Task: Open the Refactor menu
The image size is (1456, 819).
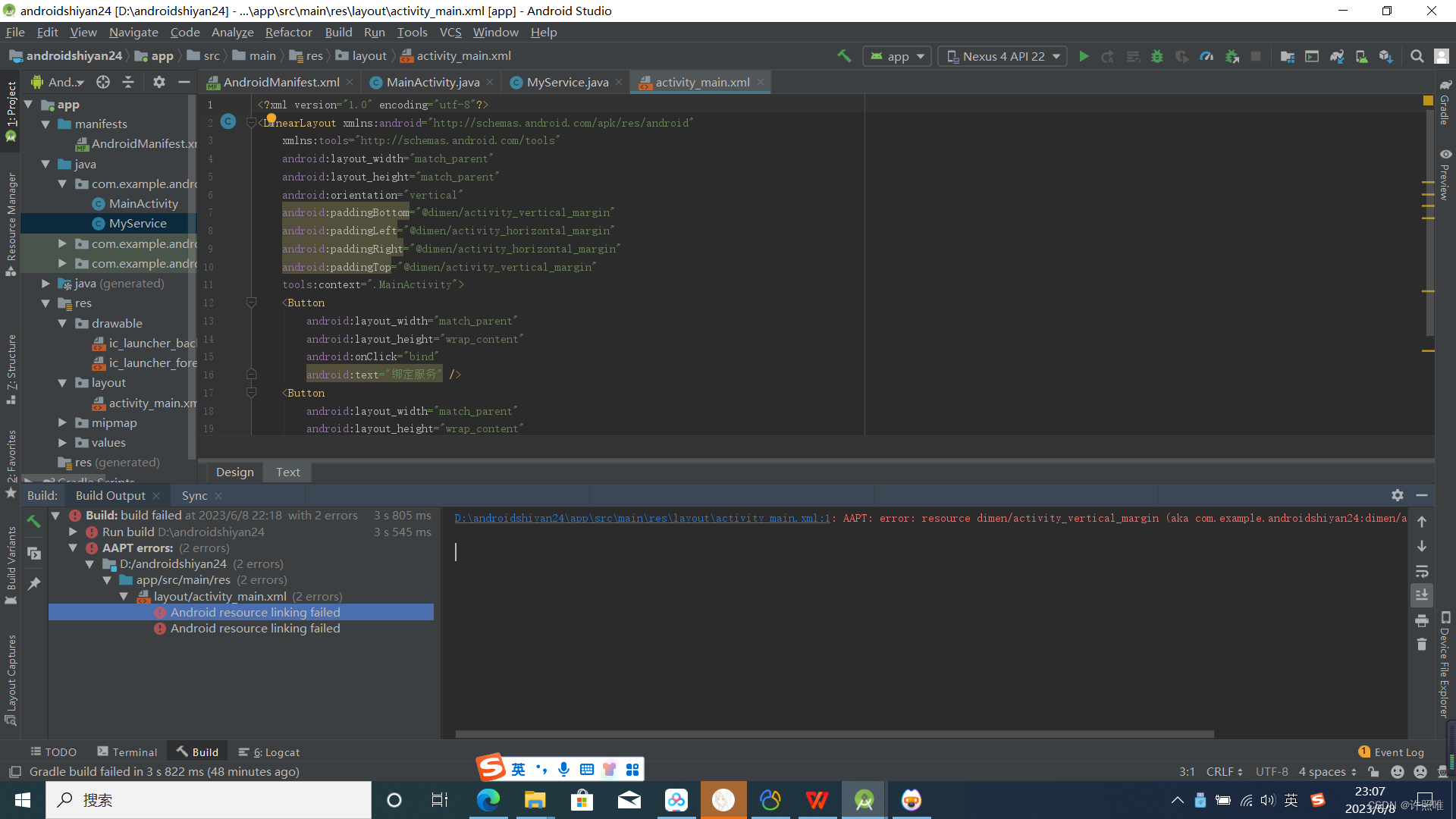Action: 288,32
